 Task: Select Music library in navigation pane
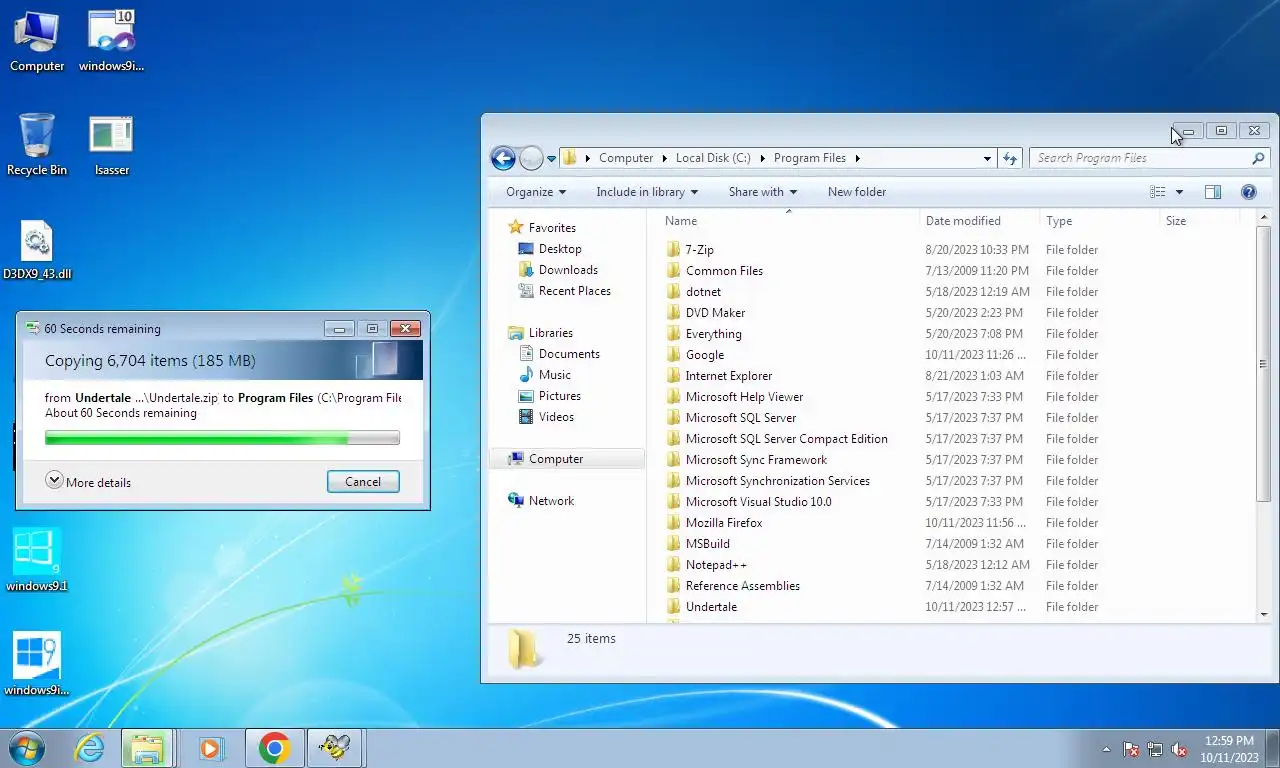(554, 374)
